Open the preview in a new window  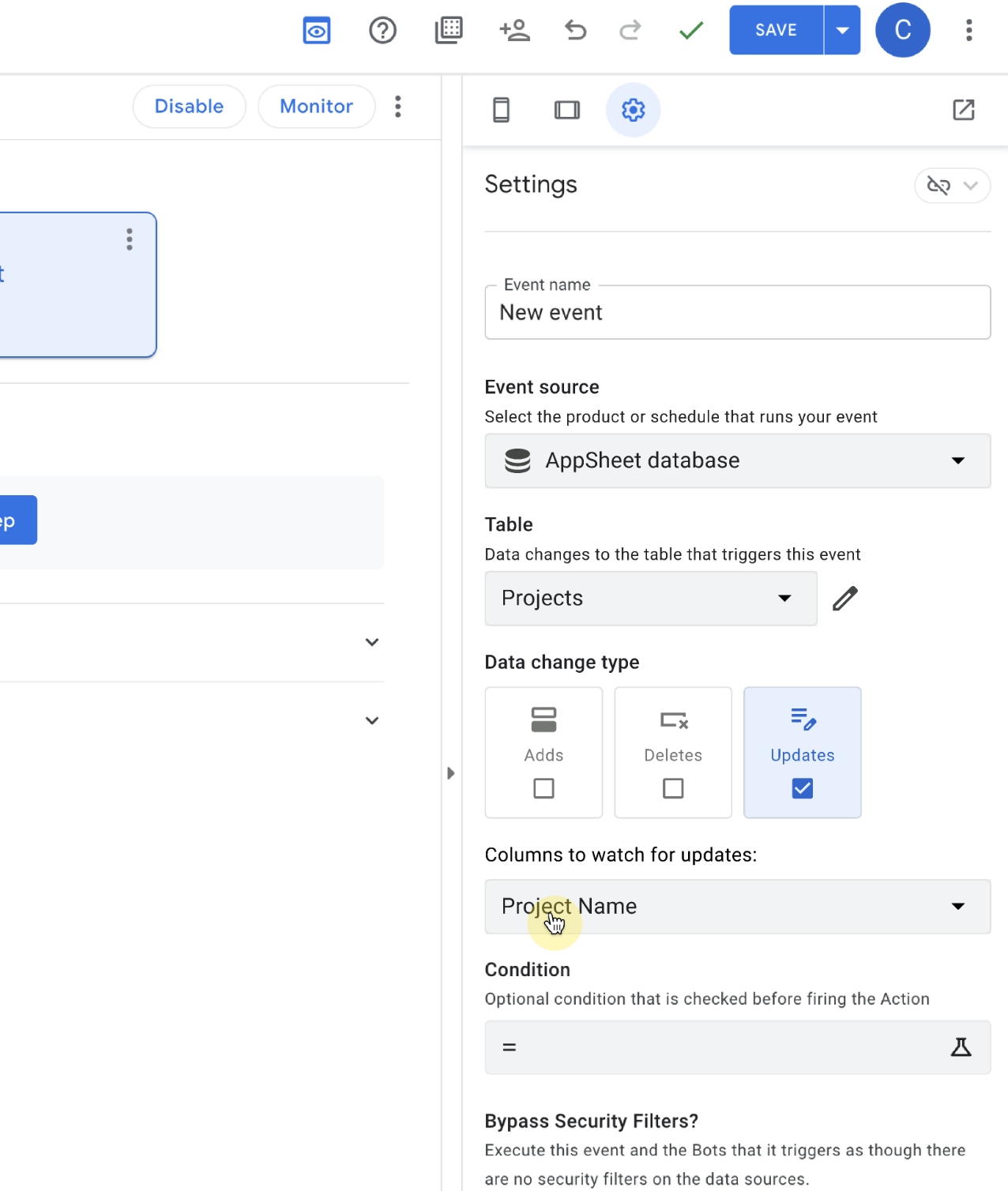pyautogui.click(x=964, y=110)
